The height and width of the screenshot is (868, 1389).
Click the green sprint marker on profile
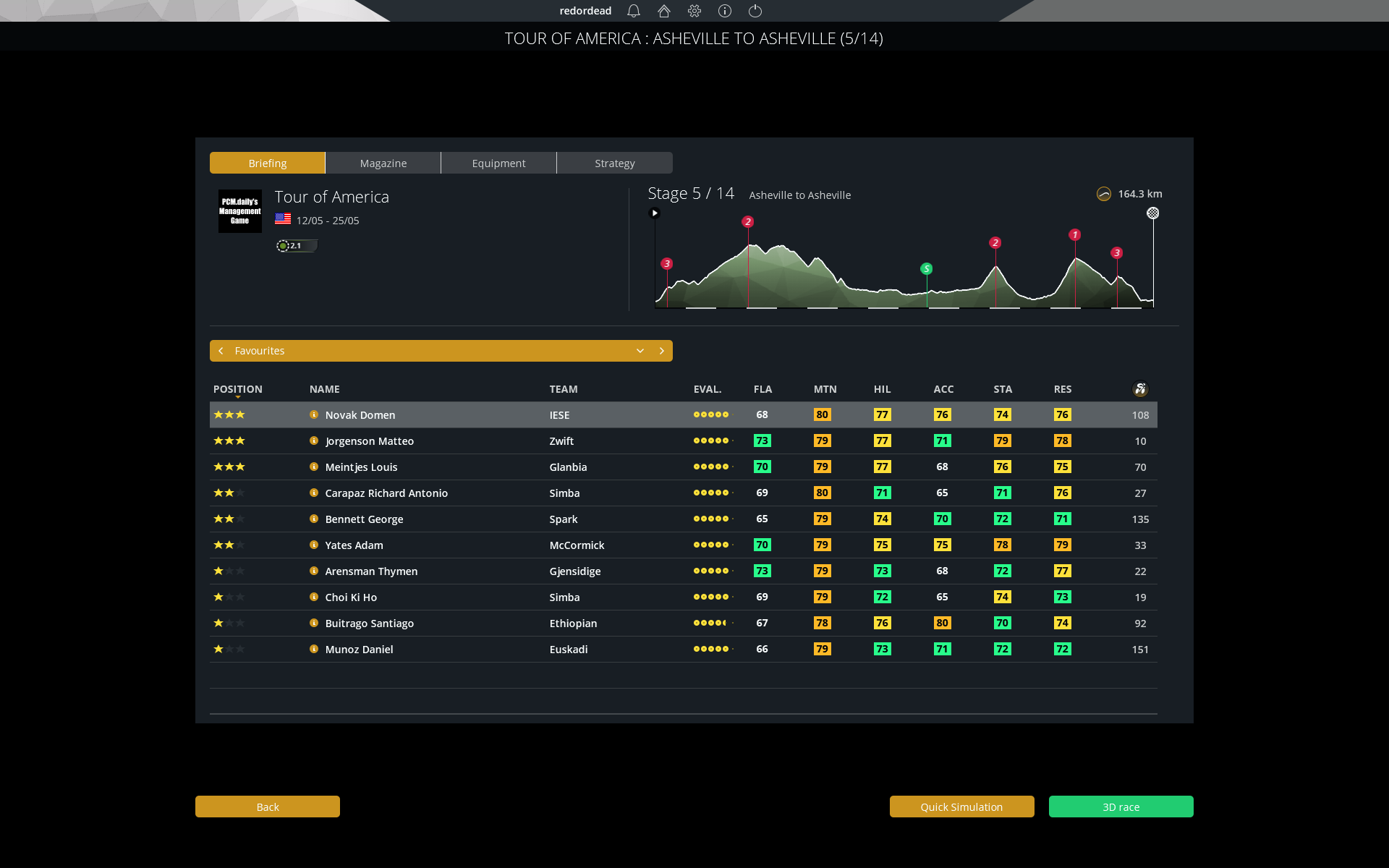coord(926,268)
